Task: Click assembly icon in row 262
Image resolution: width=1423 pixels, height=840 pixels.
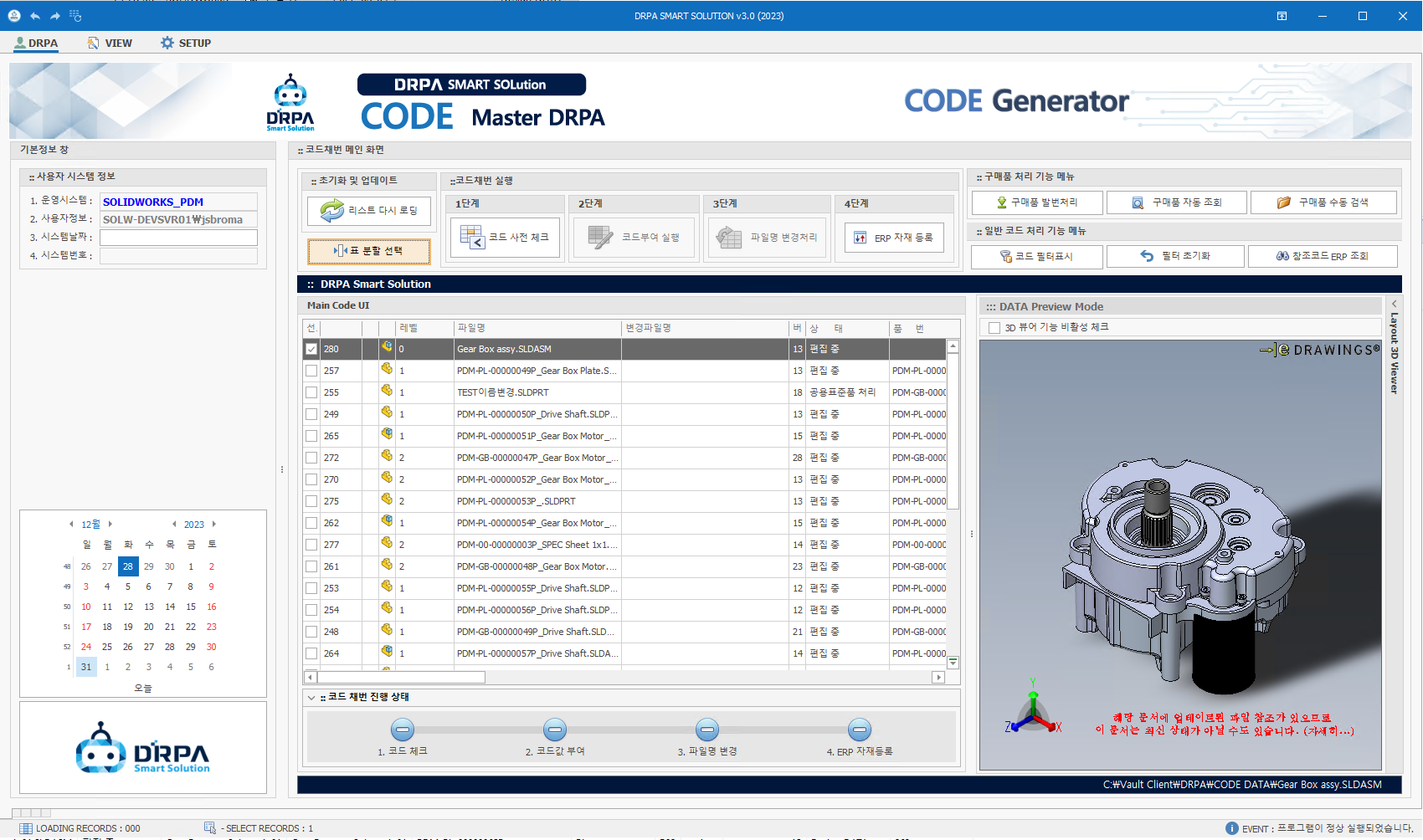Action: pyautogui.click(x=387, y=521)
